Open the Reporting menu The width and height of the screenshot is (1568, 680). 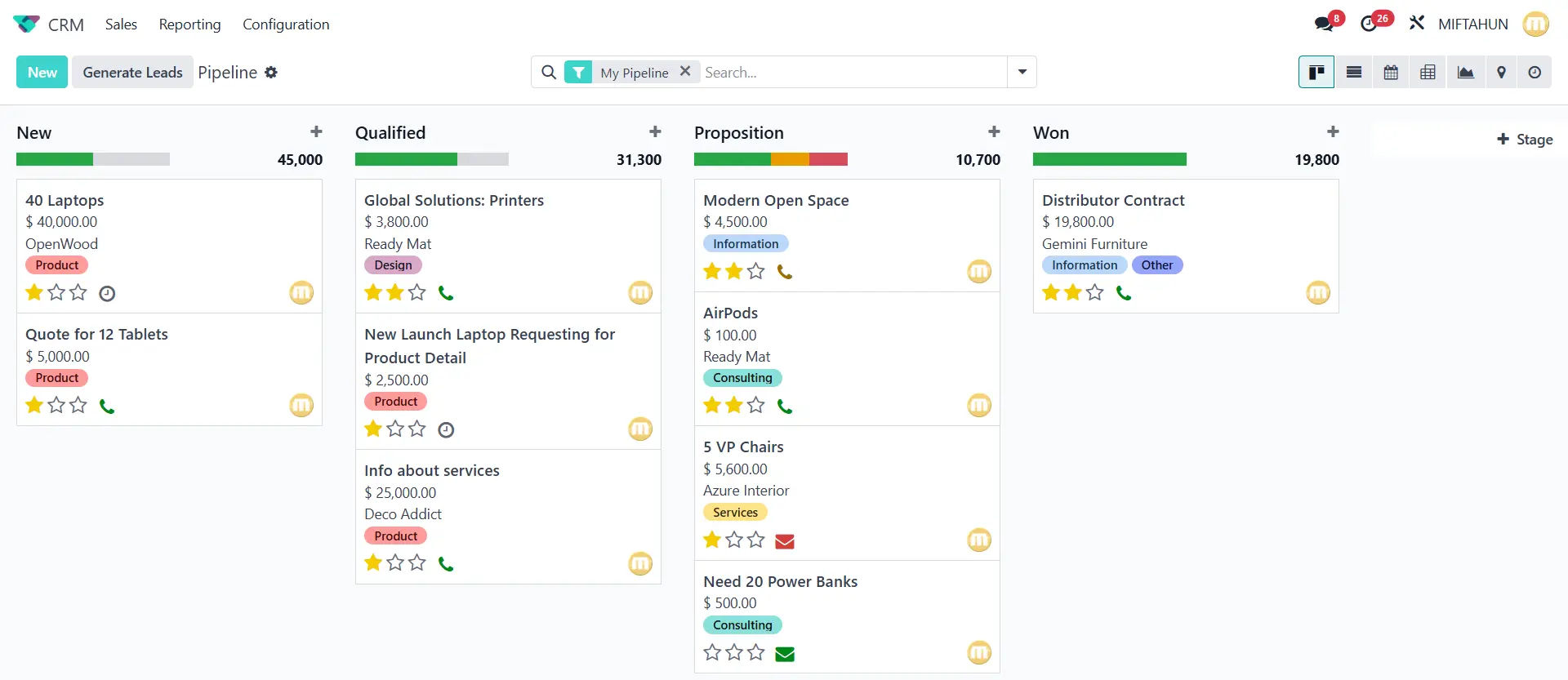189,24
